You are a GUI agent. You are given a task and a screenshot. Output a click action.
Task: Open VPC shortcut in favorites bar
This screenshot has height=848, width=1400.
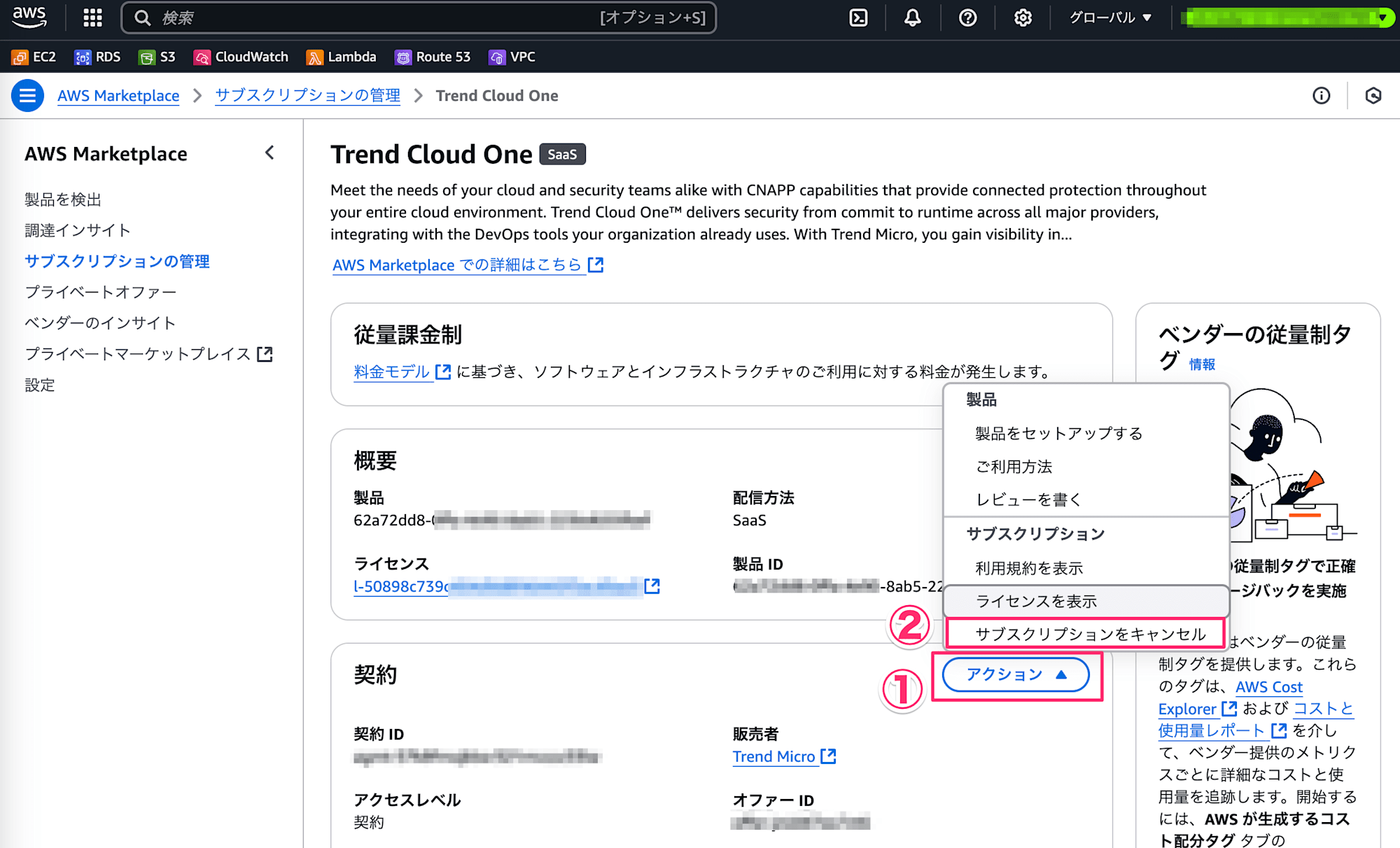point(512,57)
